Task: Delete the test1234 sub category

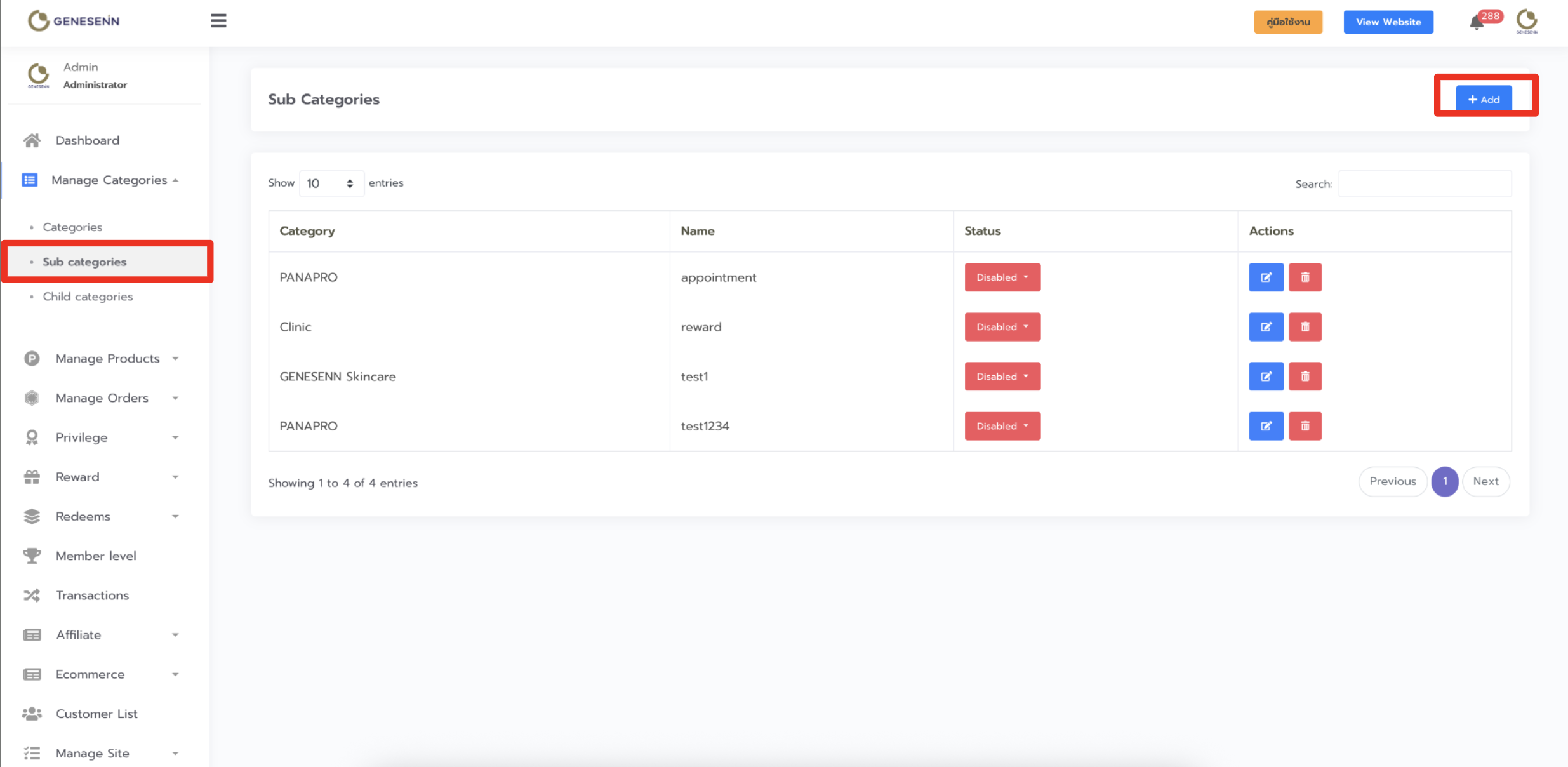Action: tap(1305, 426)
